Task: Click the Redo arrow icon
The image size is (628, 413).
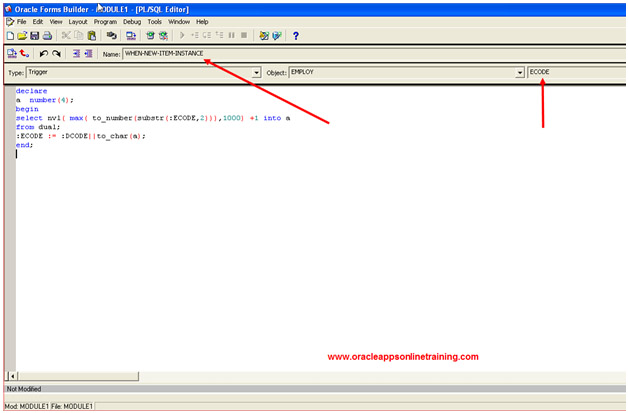Action: 56,54
